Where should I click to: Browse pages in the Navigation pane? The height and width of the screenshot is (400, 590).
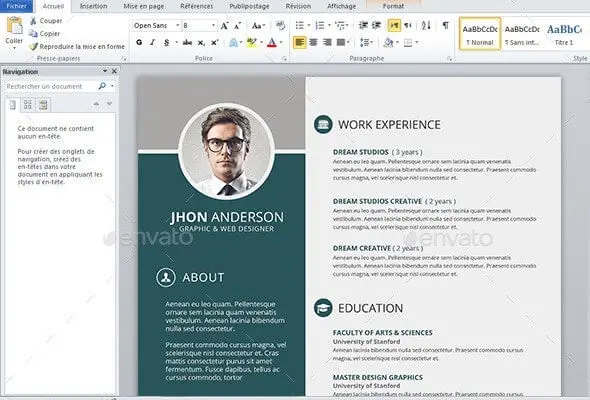(x=27, y=105)
